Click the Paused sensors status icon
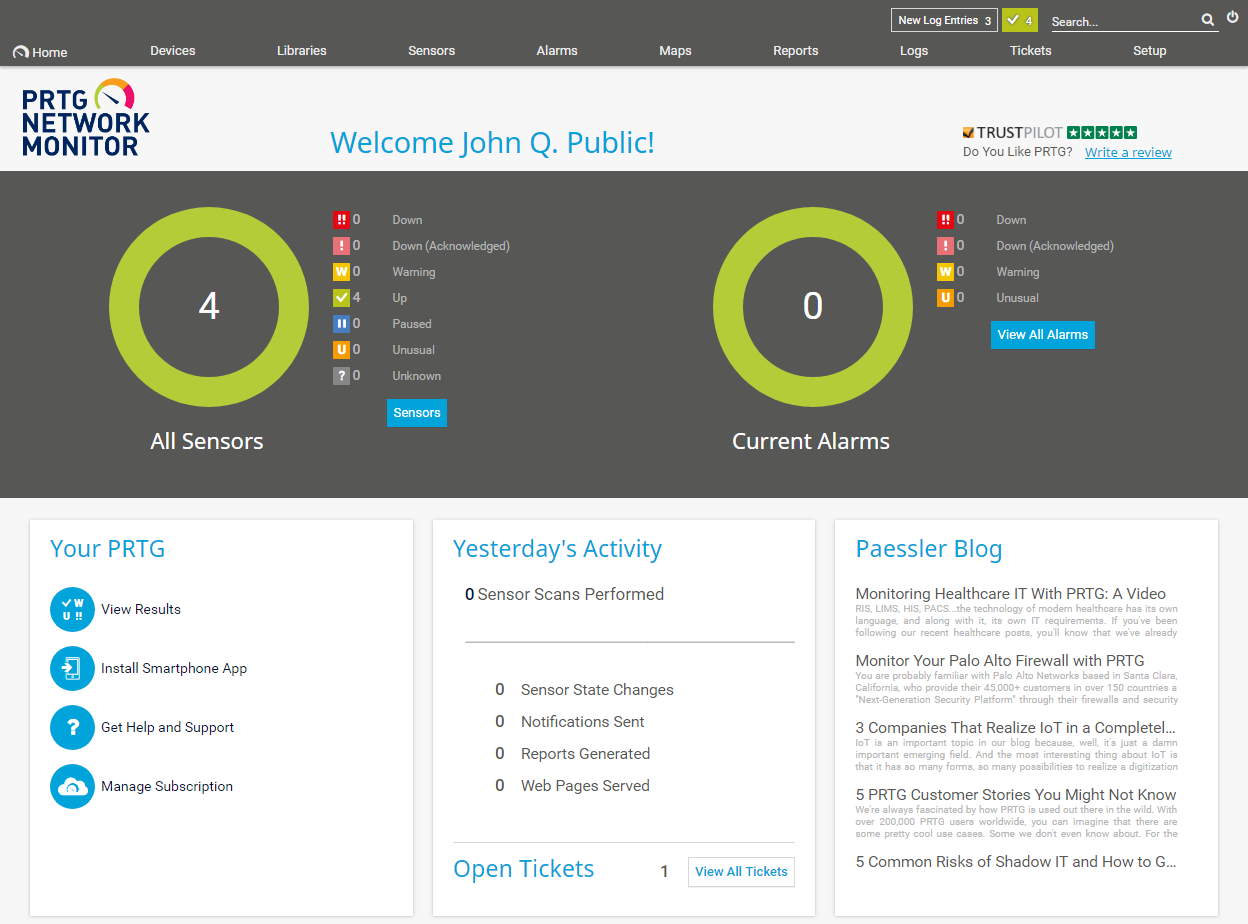 click(x=341, y=324)
